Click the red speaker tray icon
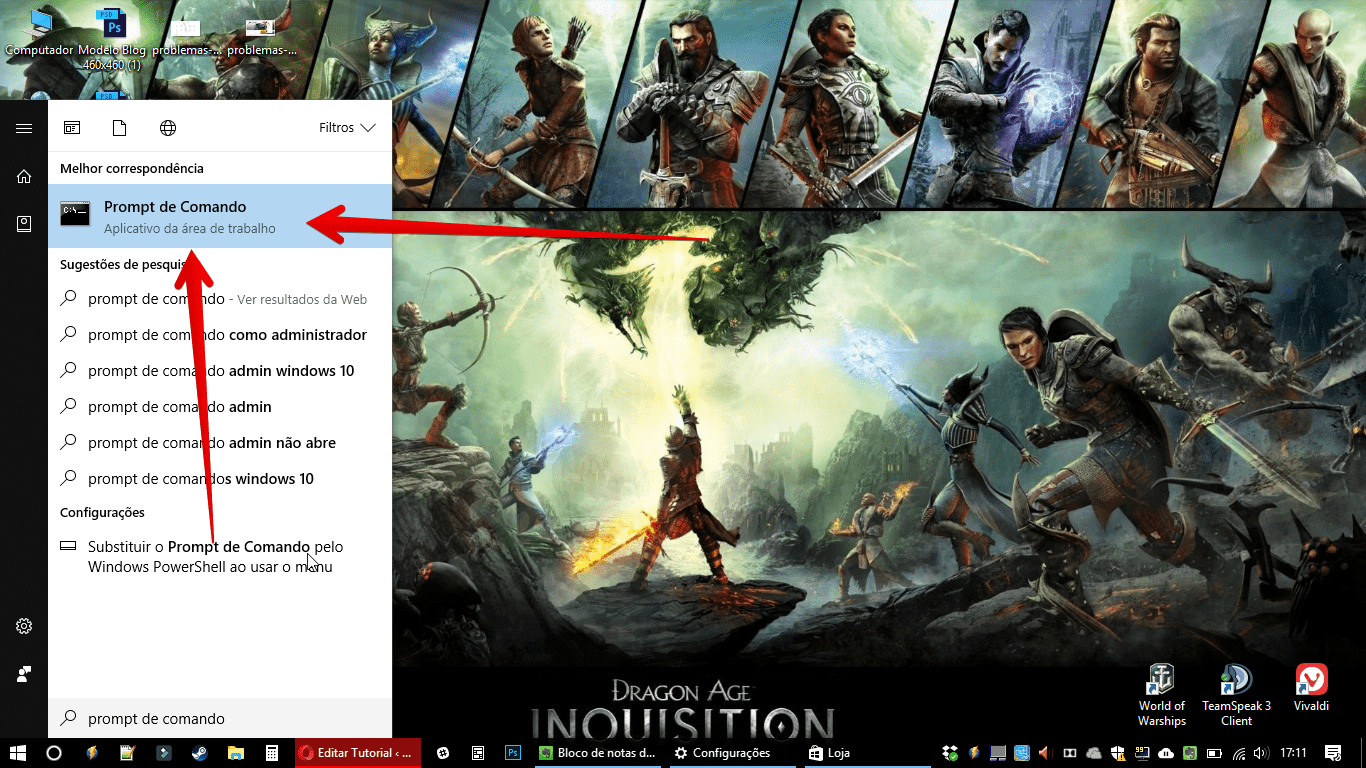This screenshot has width=1366, height=768. (1045, 753)
